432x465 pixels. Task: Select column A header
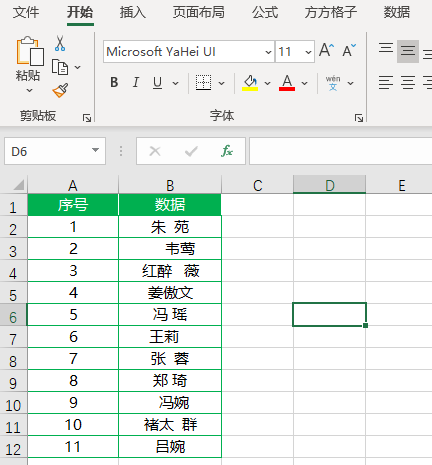(73, 185)
